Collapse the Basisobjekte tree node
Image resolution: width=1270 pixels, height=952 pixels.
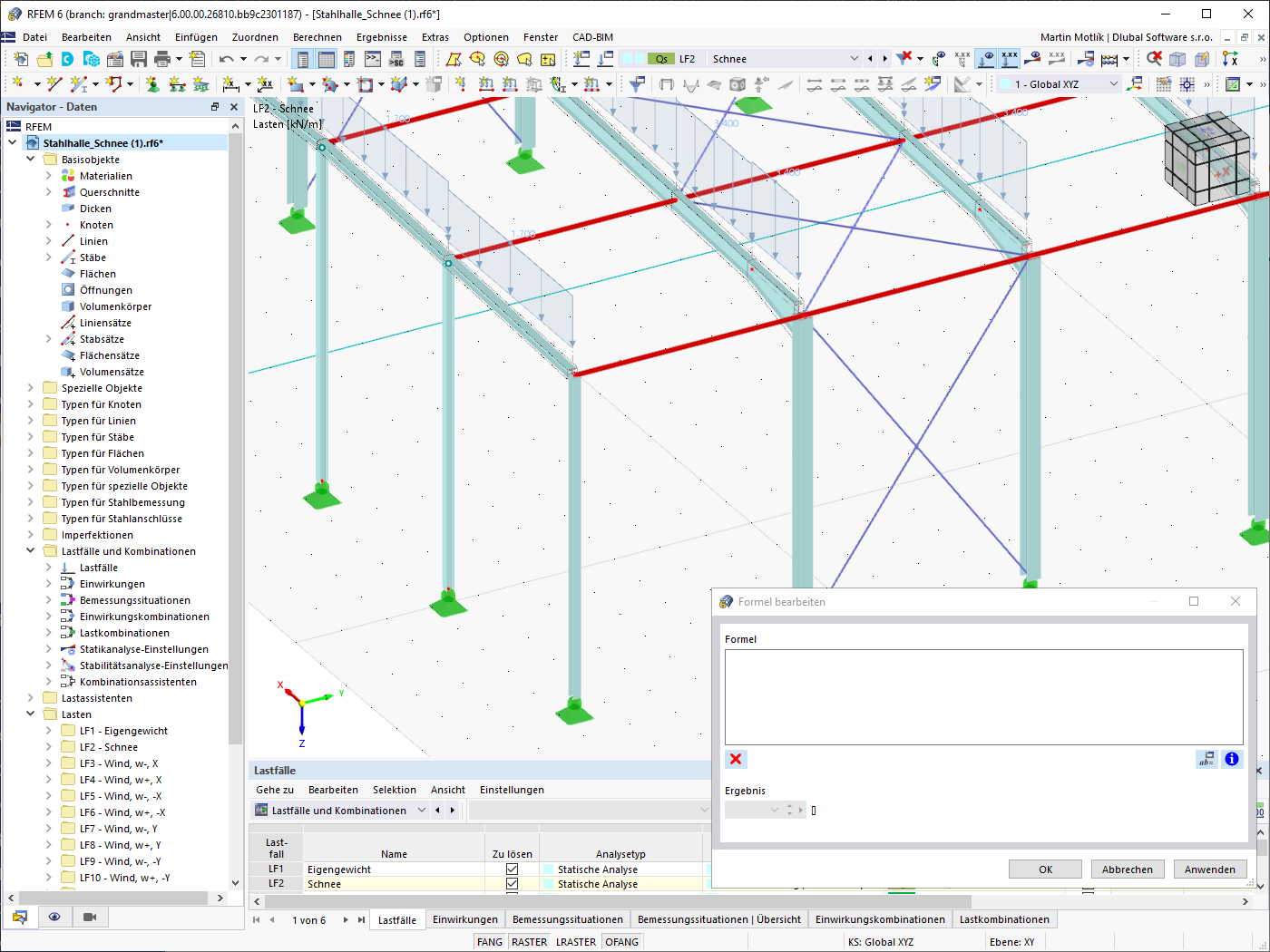[30, 160]
